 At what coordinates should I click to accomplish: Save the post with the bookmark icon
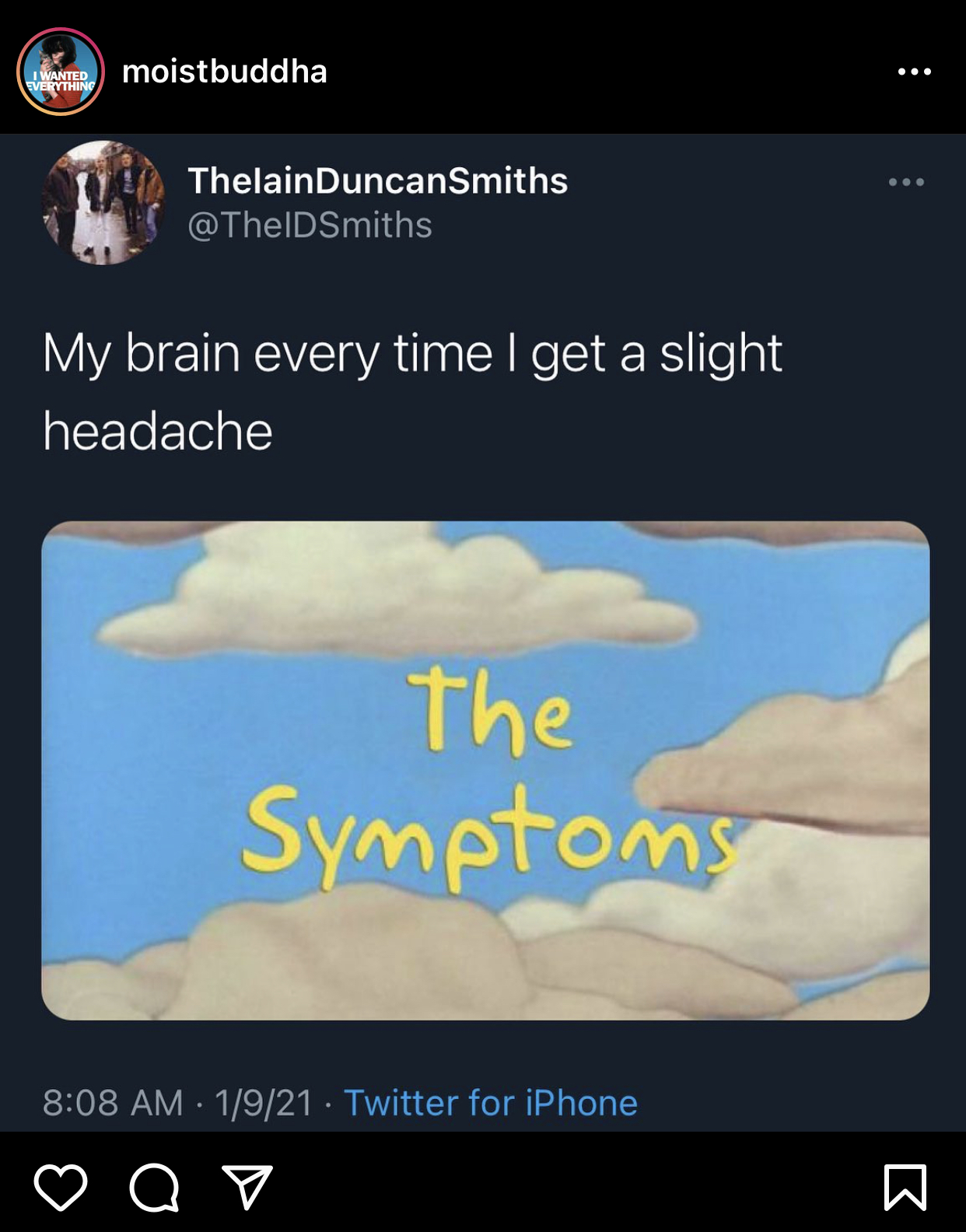click(905, 1188)
